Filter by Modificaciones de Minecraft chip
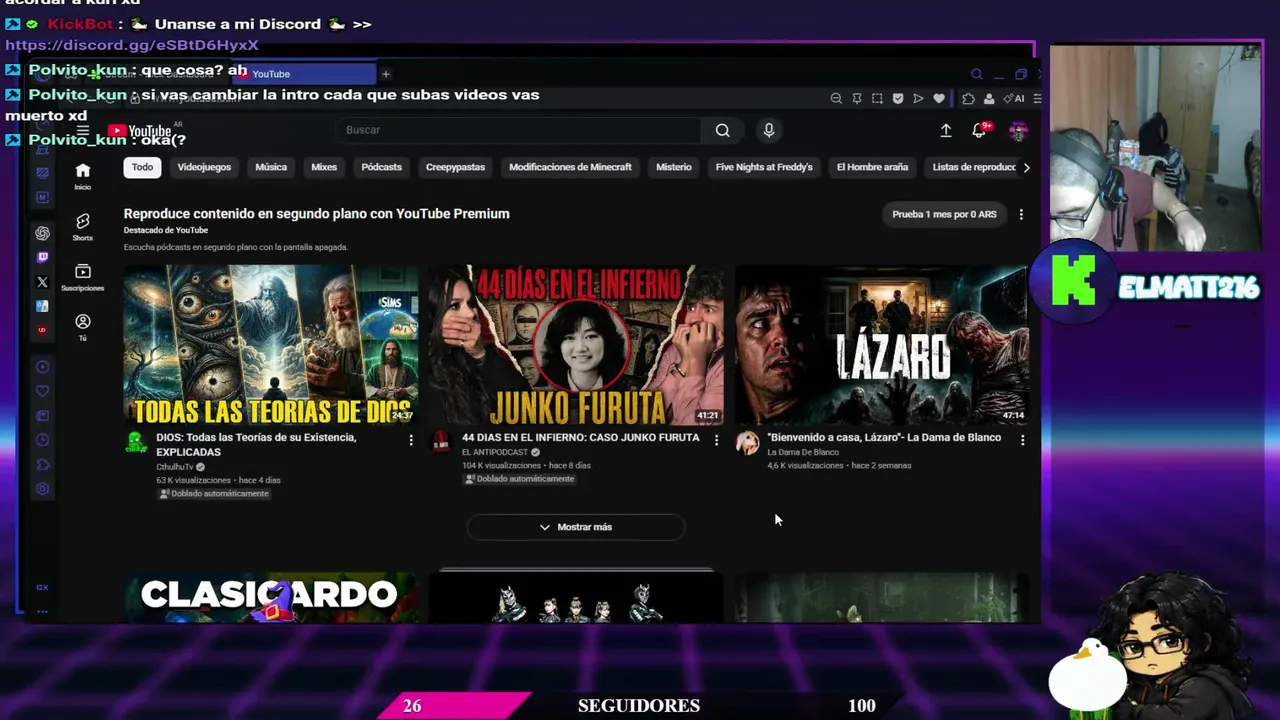The image size is (1280, 720). click(x=570, y=167)
